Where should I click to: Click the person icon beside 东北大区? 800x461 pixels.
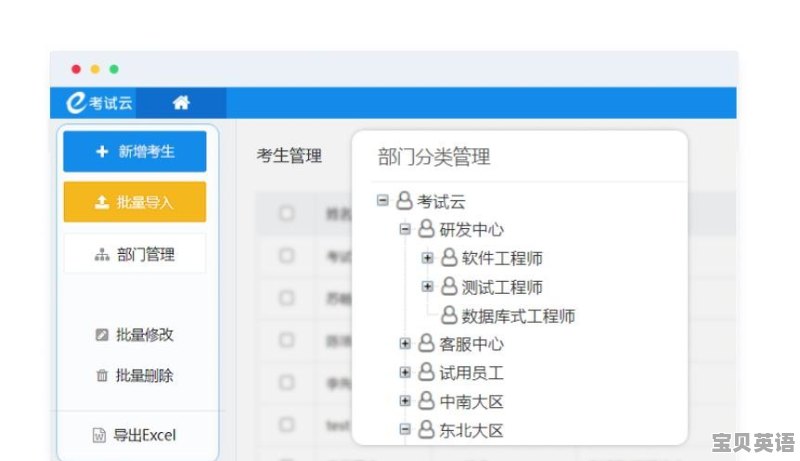427,430
